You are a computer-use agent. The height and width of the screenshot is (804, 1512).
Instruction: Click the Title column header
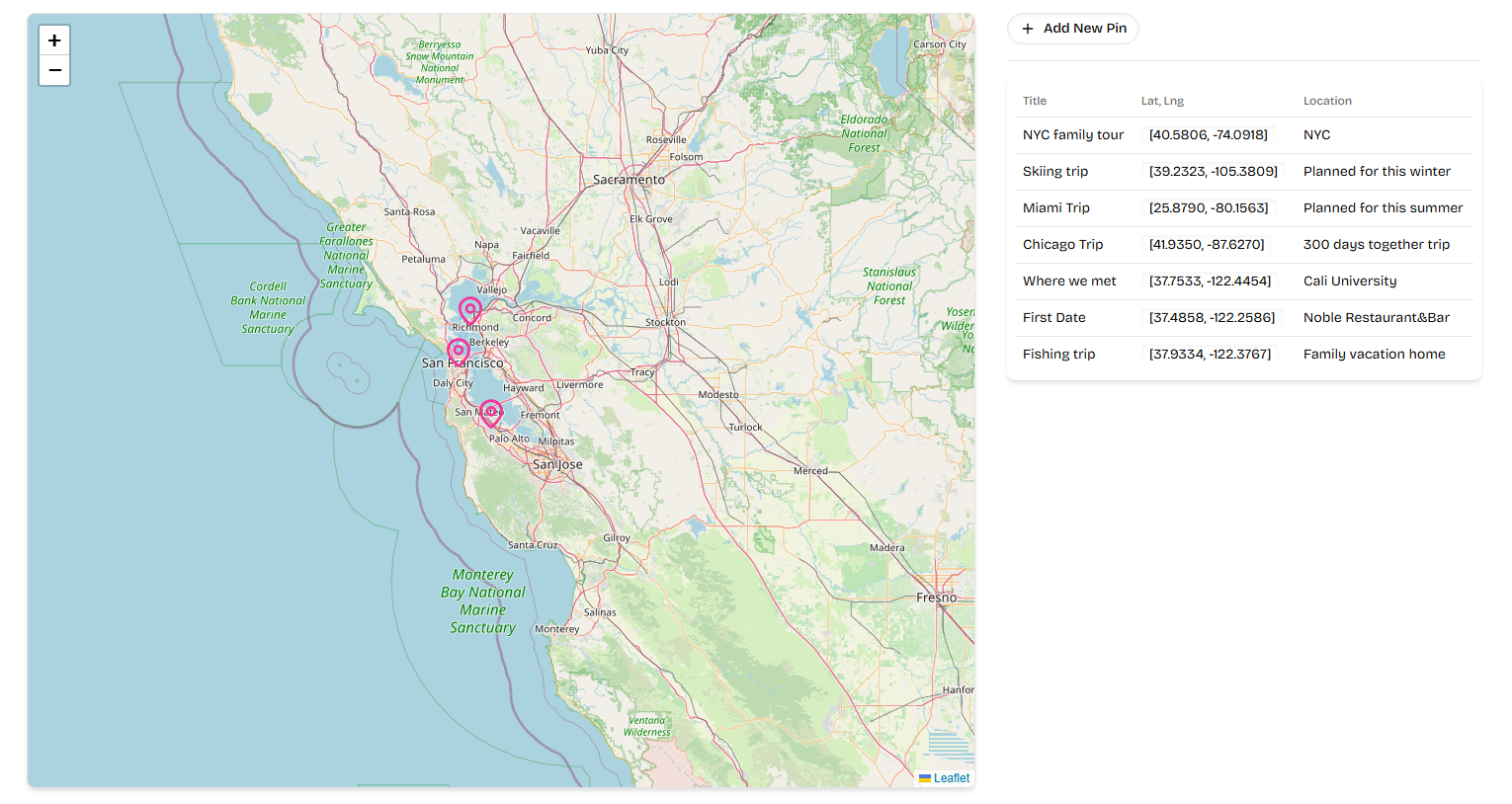(1034, 101)
